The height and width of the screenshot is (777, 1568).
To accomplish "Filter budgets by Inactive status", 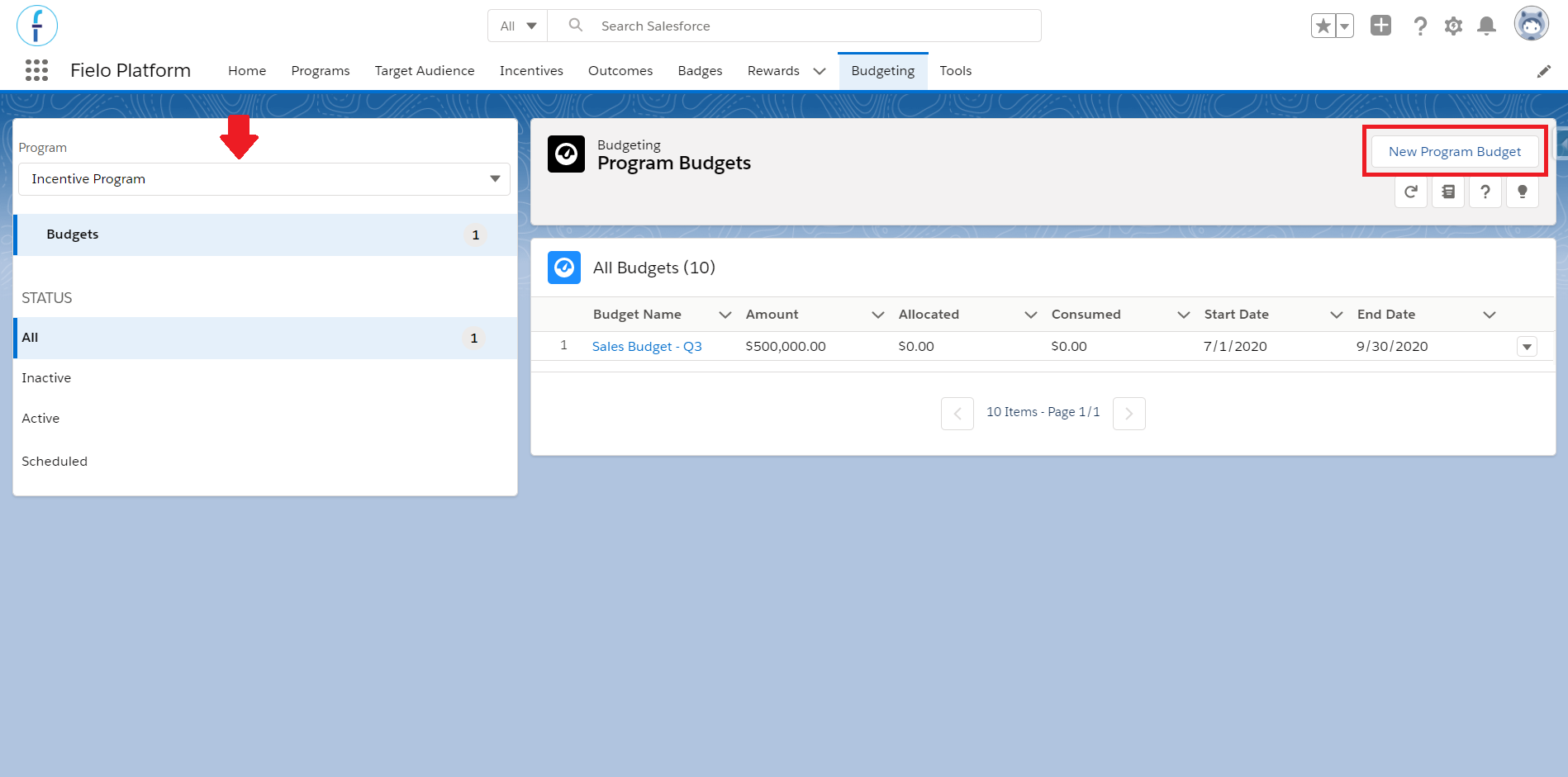I will click(x=46, y=378).
